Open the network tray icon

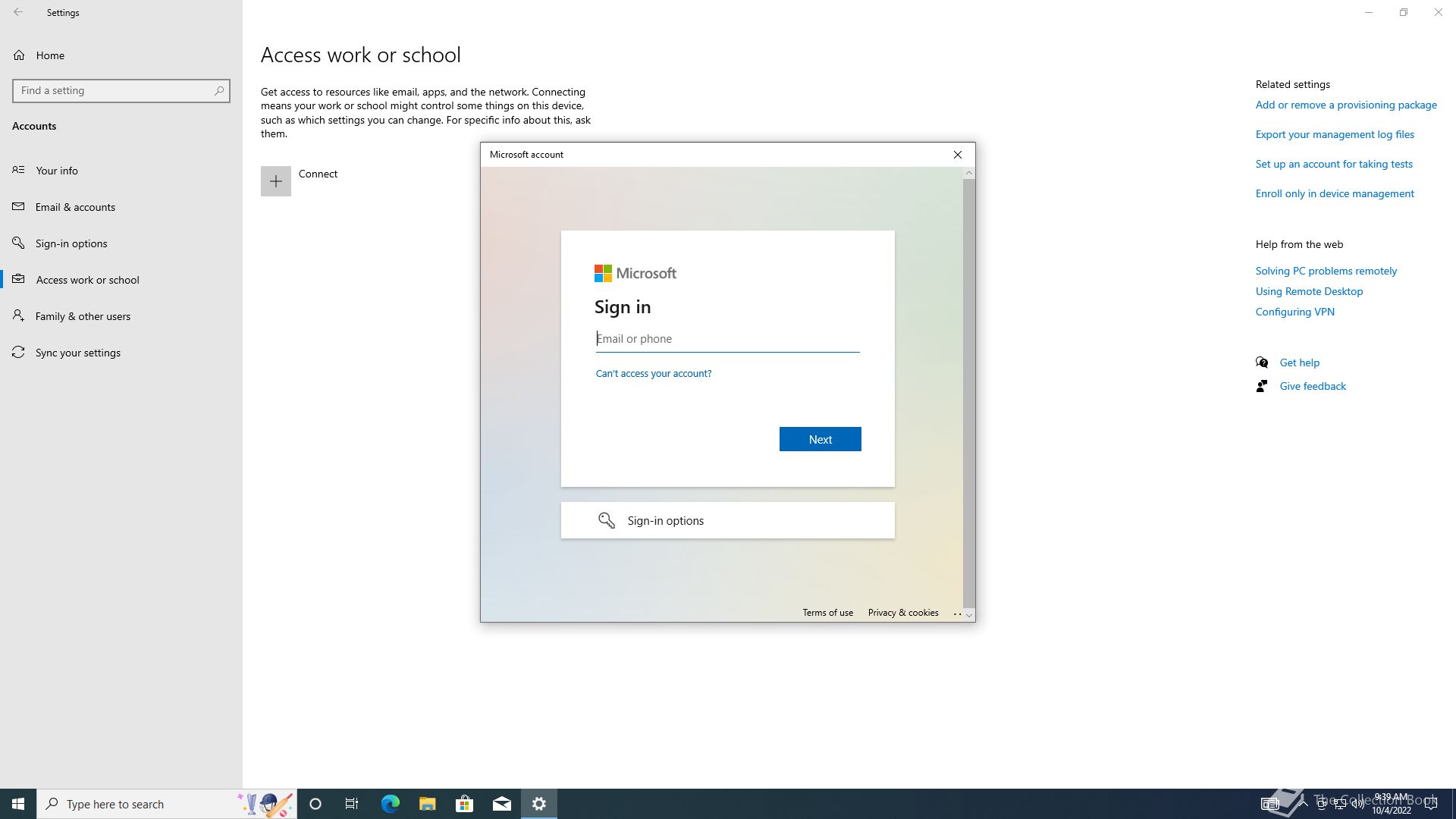coord(1340,804)
